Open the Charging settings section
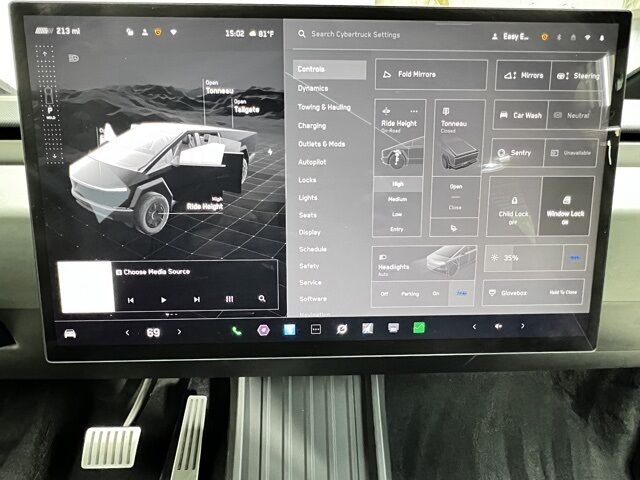Screen dimensions: 640x480 [312, 126]
